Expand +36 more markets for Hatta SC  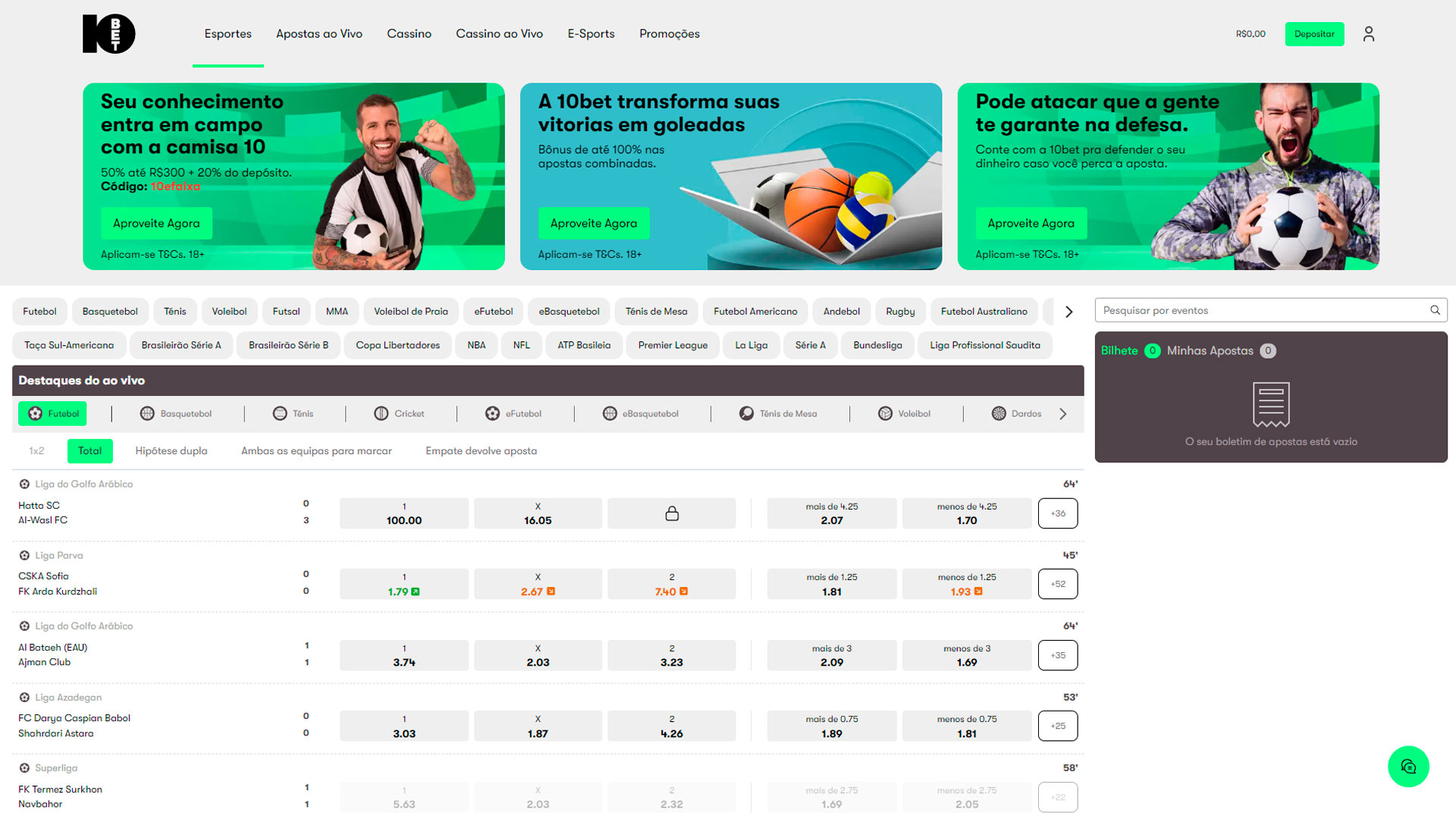pos(1058,513)
